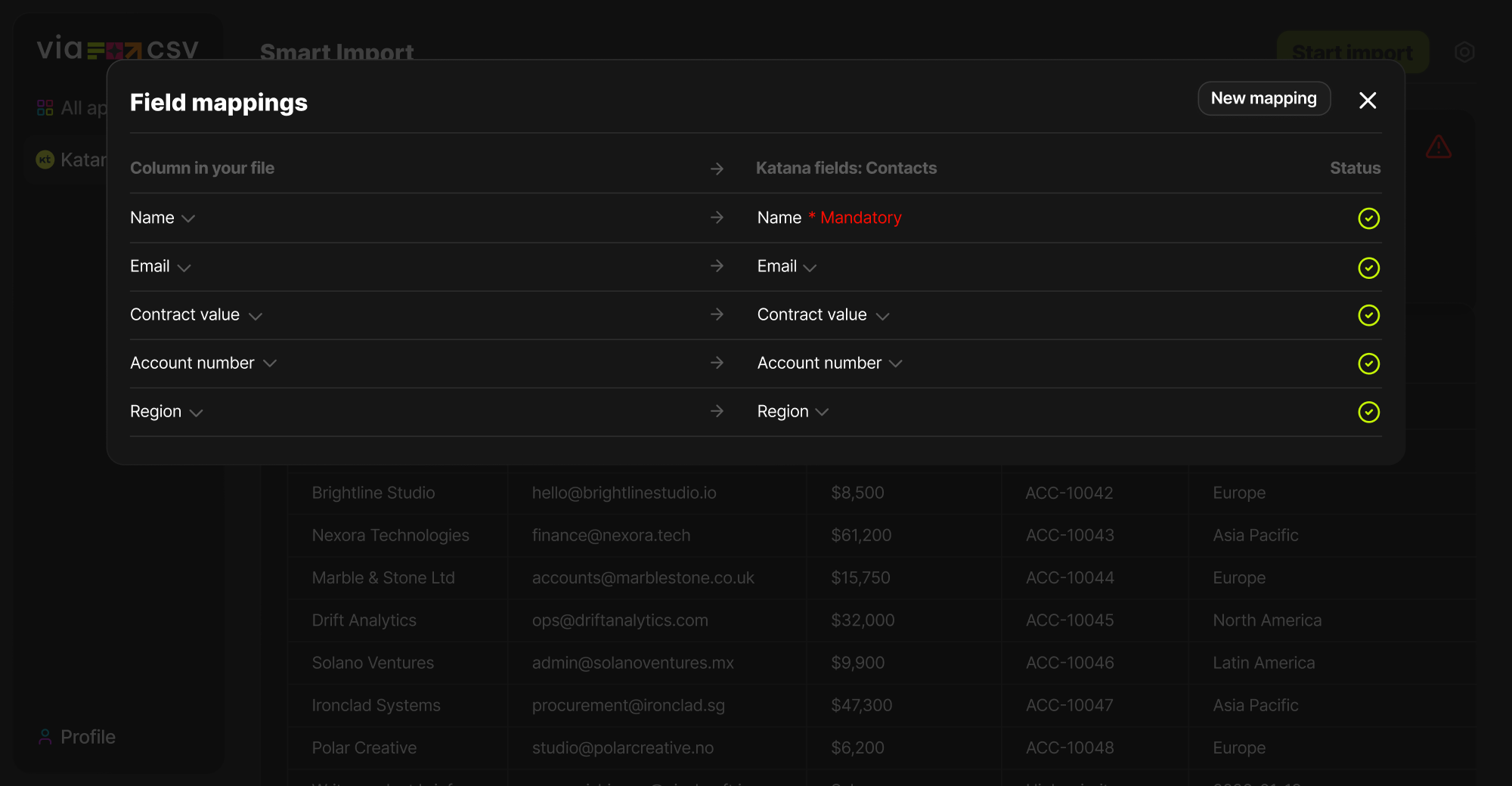Click the Start import button
This screenshot has height=786, width=1512.
[1352, 52]
